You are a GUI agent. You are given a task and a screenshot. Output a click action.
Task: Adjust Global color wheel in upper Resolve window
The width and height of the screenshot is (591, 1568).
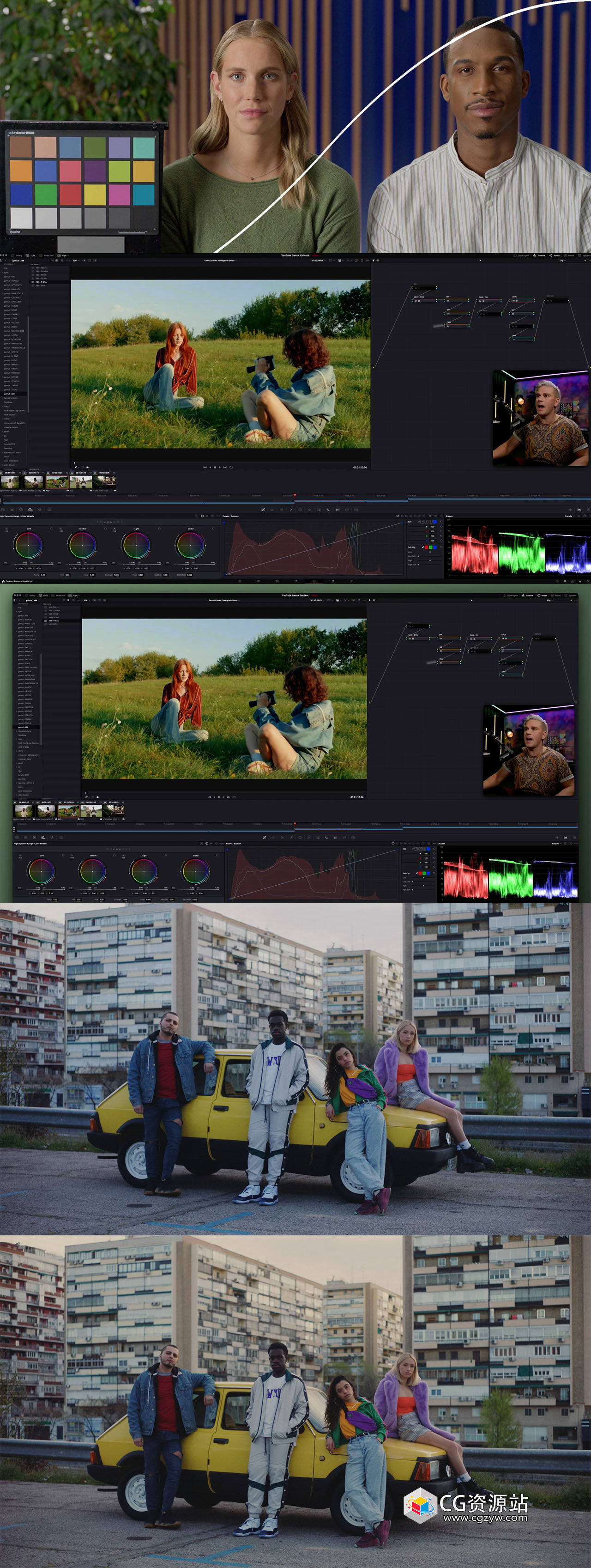[x=190, y=545]
